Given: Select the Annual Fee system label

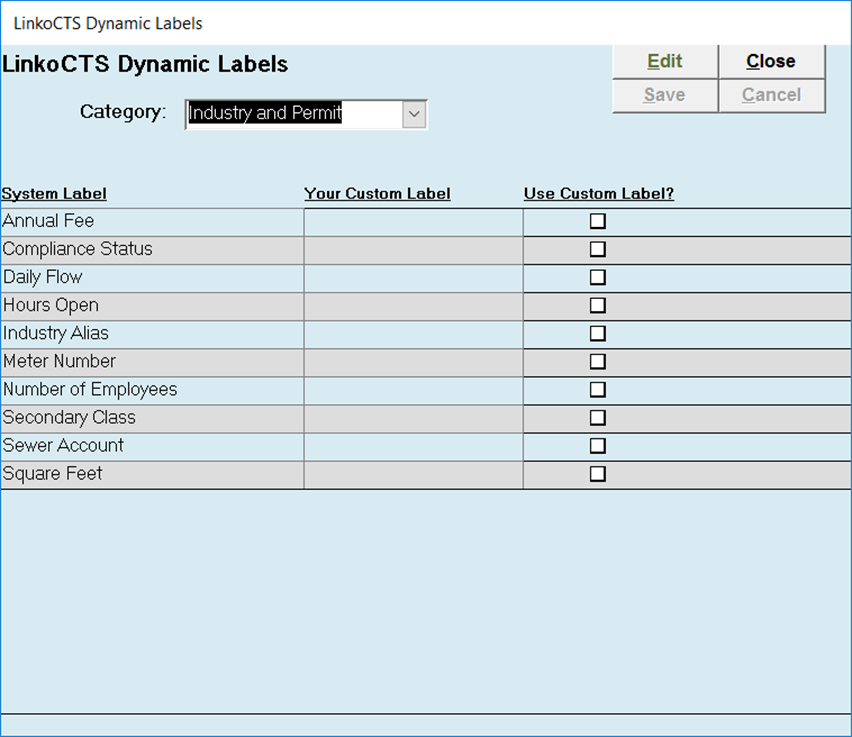Looking at the screenshot, I should pos(48,221).
